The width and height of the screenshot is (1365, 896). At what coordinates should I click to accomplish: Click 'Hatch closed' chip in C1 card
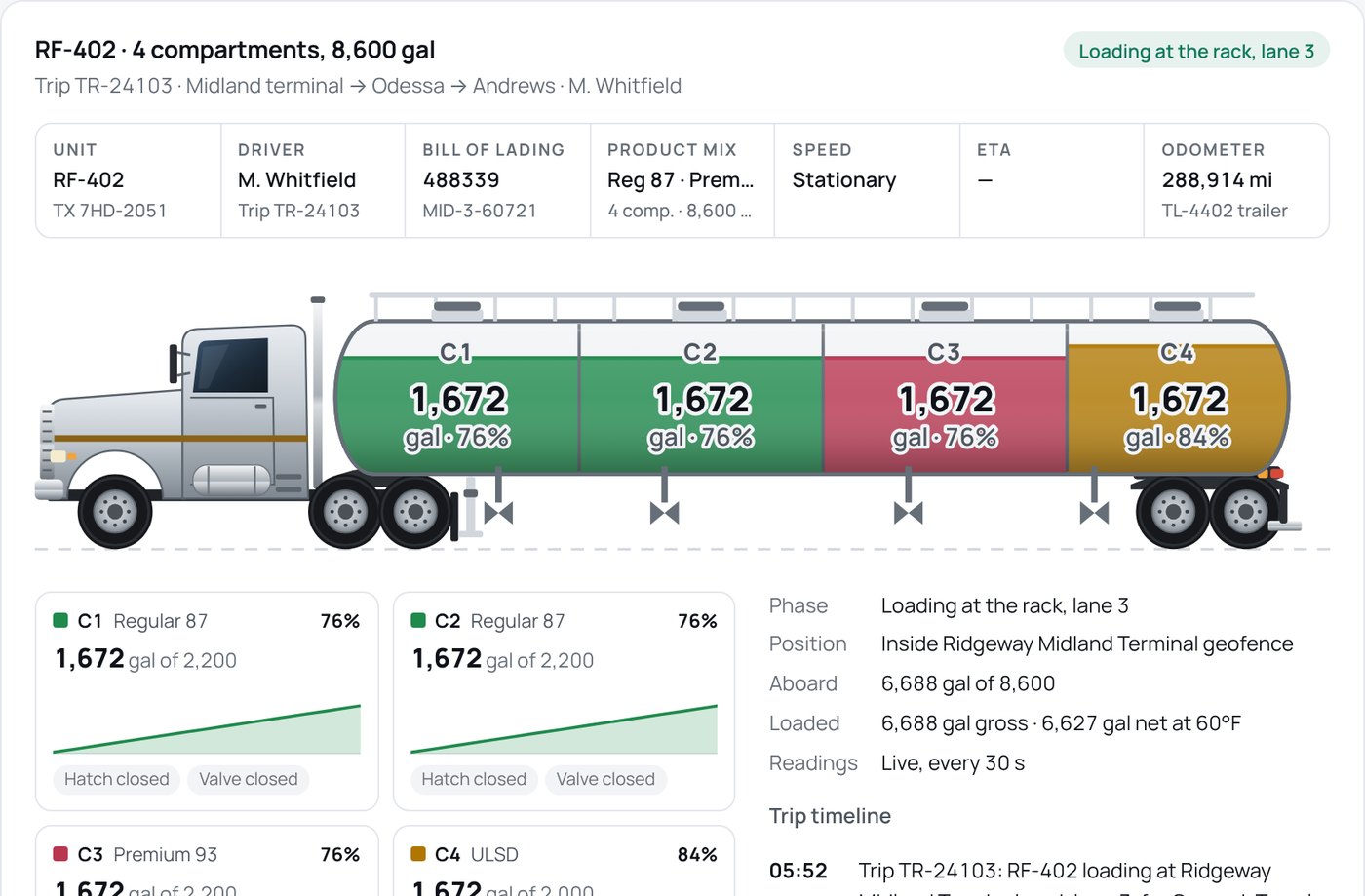(x=117, y=779)
